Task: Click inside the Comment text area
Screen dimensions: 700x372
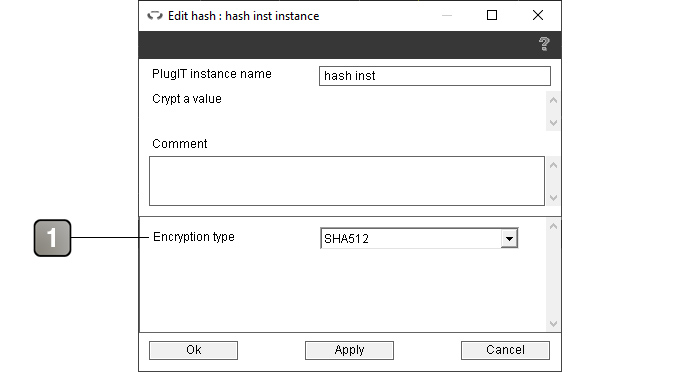Action: click(347, 181)
